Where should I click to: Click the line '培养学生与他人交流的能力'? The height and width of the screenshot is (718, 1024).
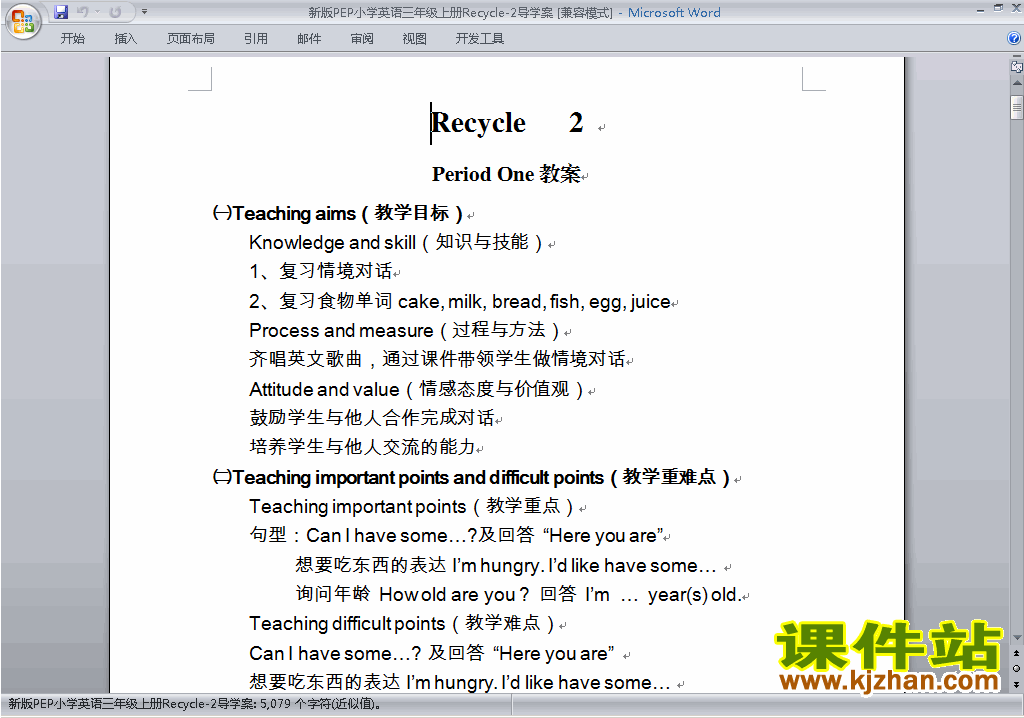[x=362, y=447]
